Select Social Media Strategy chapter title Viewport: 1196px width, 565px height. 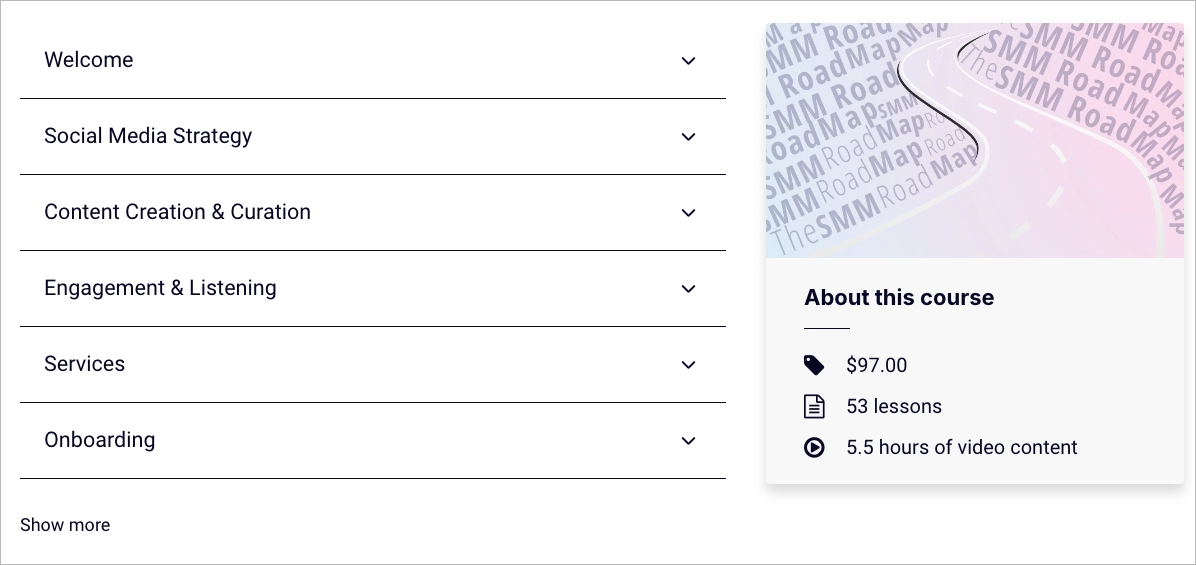pyautogui.click(x=148, y=136)
